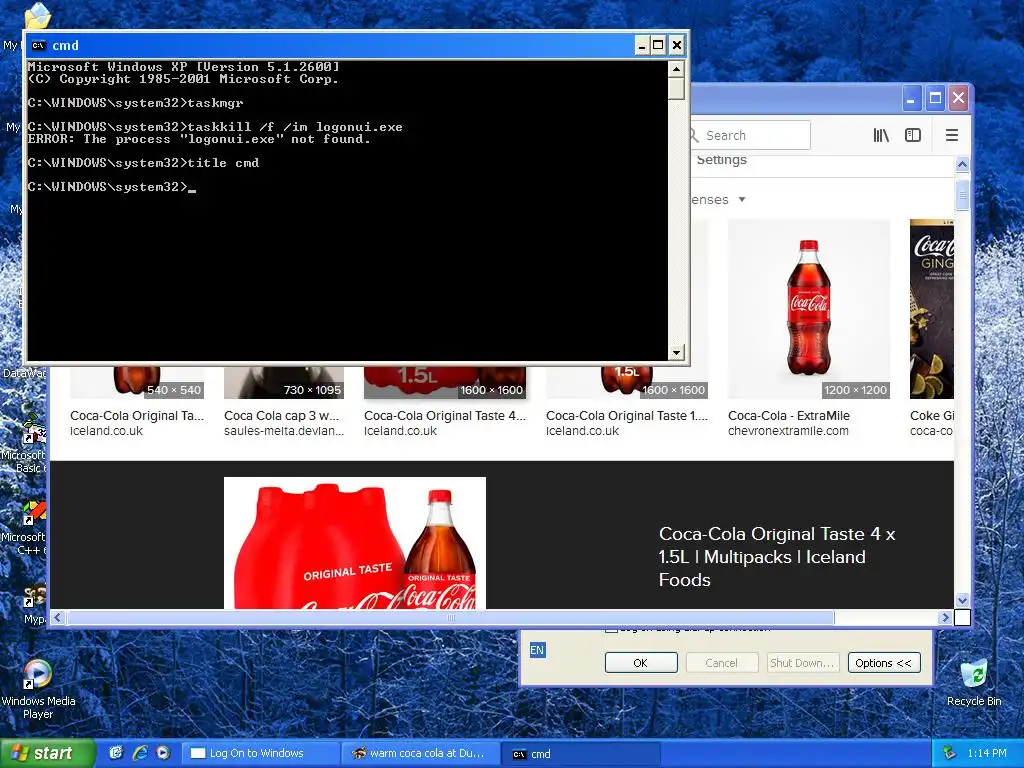This screenshot has height=768, width=1024.
Task: Switch to warm coca cola browser taskbar button
Action: click(420, 754)
